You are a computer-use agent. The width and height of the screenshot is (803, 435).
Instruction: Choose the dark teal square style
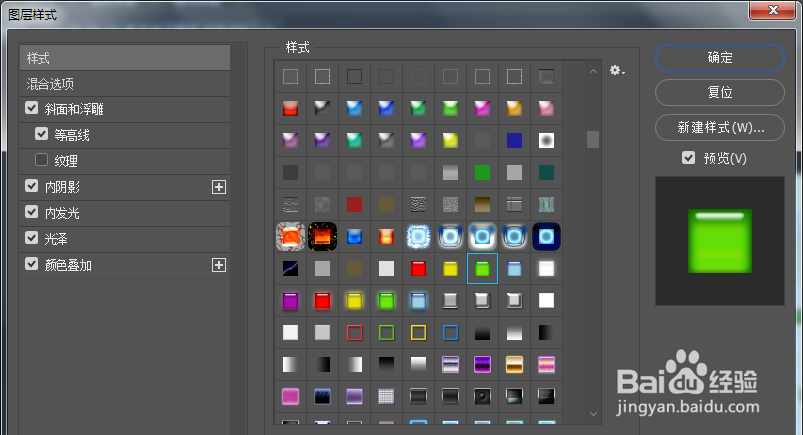pyautogui.click(x=546, y=173)
